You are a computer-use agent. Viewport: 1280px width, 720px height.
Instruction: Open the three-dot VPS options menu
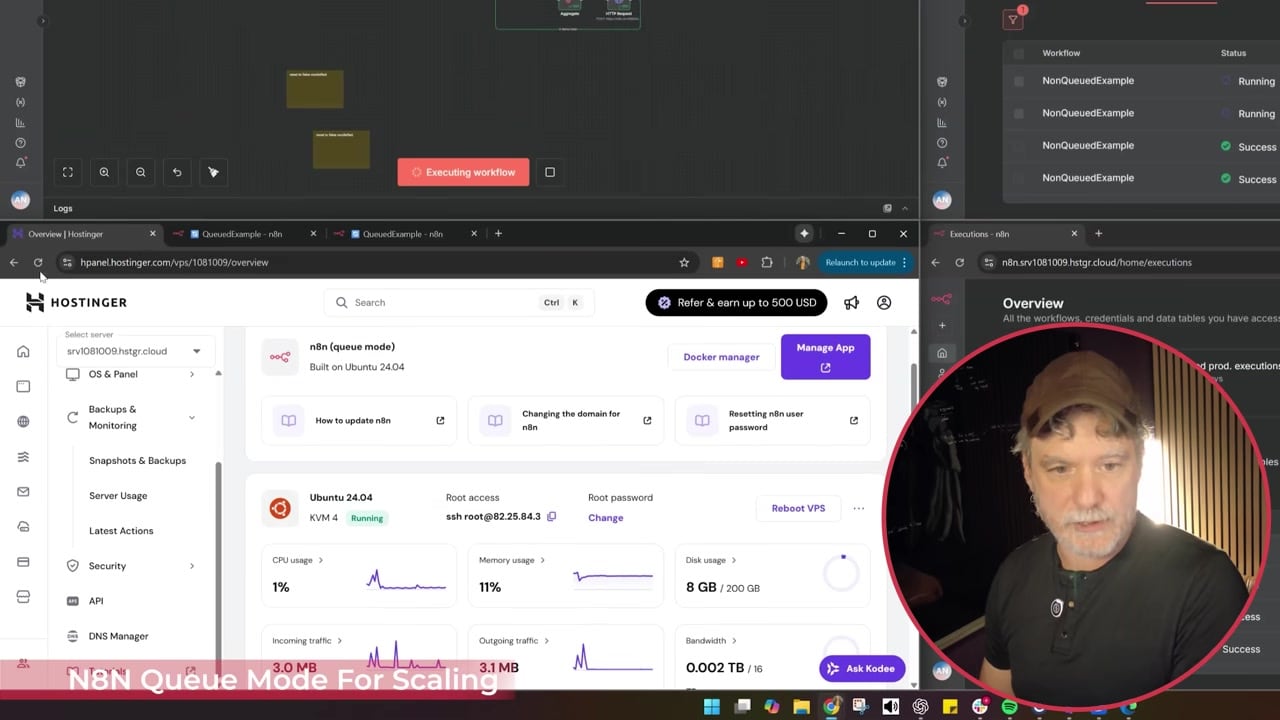pyautogui.click(x=858, y=508)
